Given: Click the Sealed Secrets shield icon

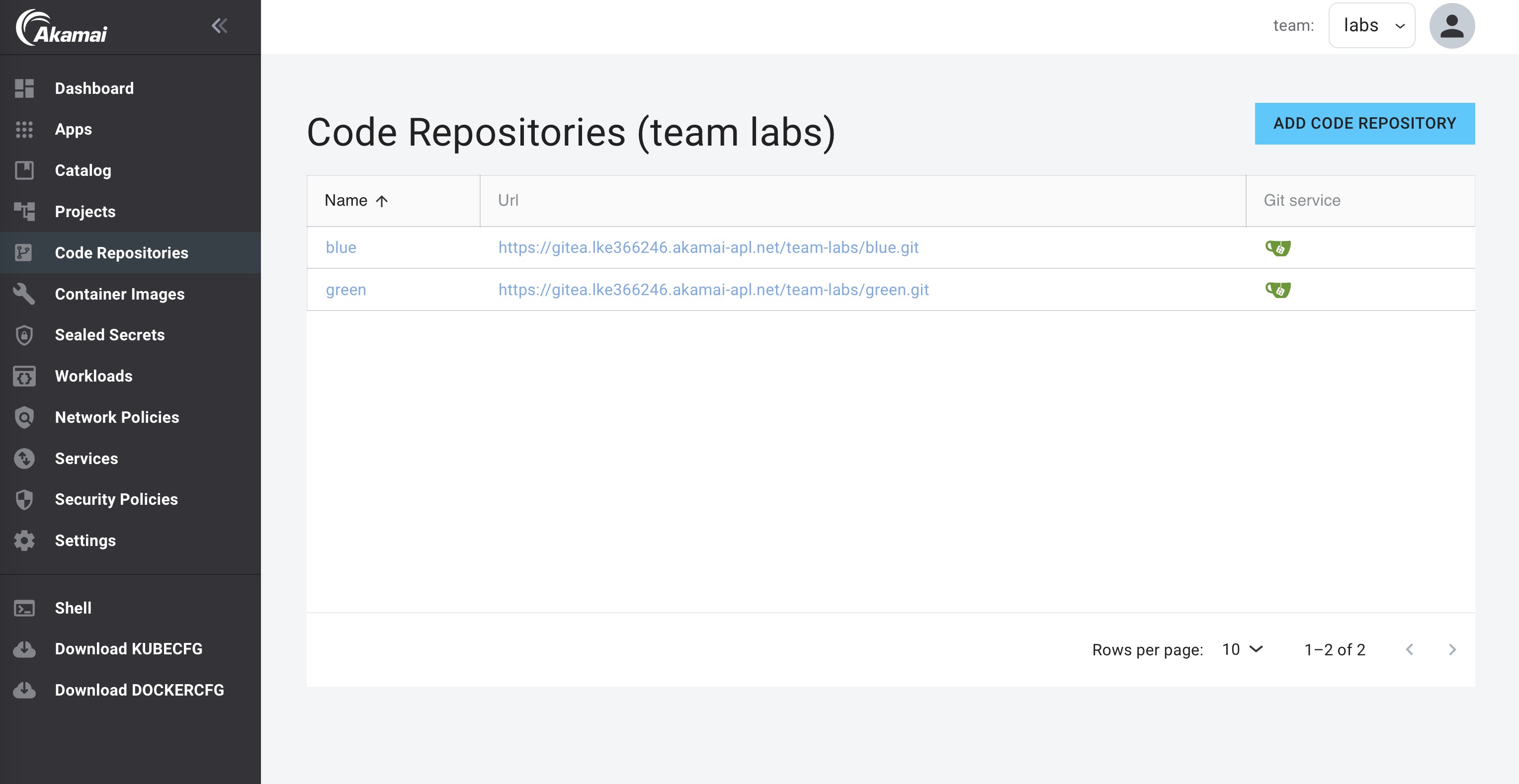Looking at the screenshot, I should (24, 335).
